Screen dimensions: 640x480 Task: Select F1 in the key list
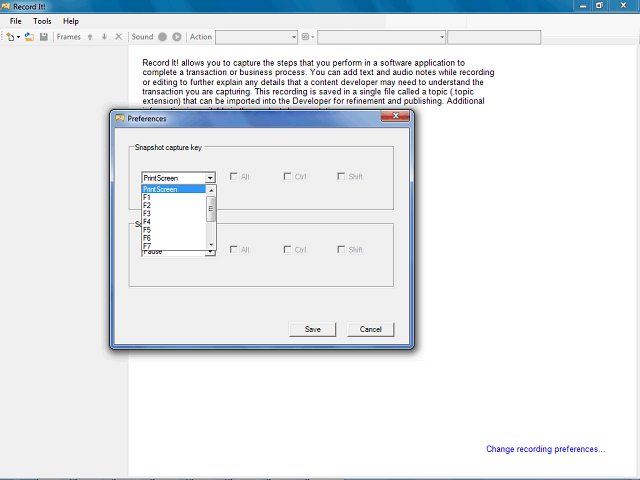173,197
